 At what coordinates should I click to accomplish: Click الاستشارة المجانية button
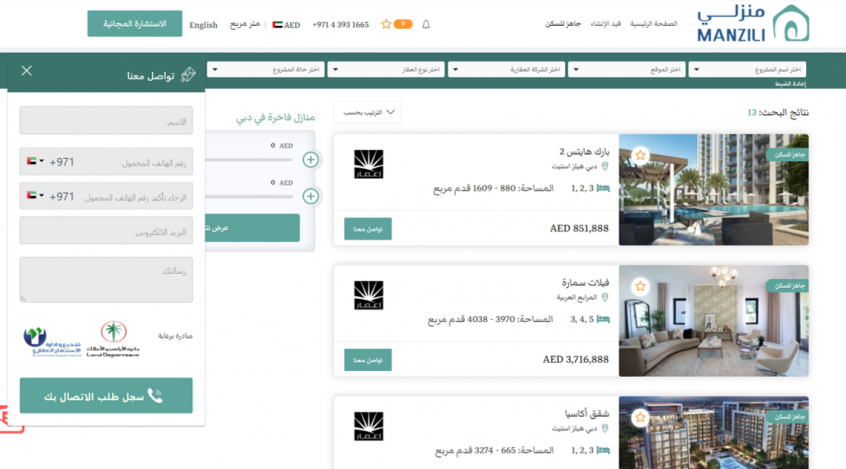pos(135,24)
